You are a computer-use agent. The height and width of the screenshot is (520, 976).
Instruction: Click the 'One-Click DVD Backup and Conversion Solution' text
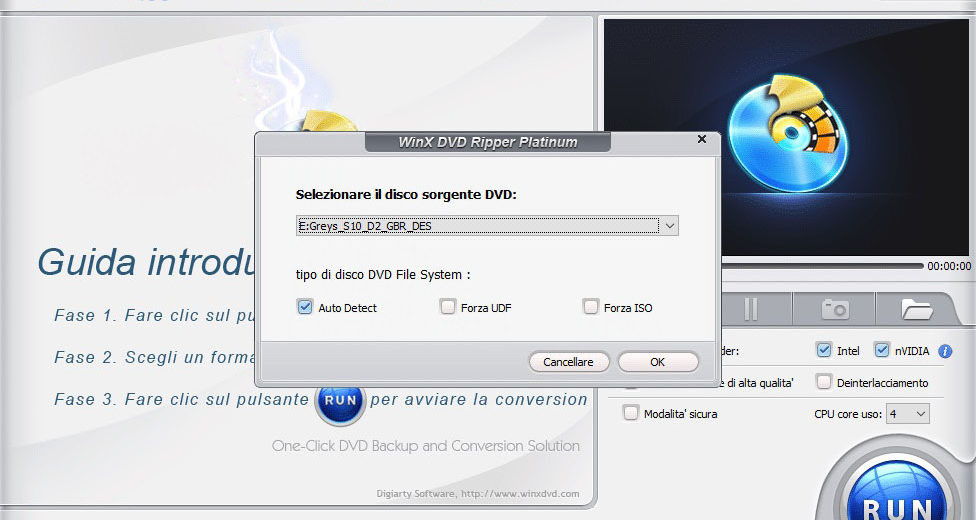426,446
